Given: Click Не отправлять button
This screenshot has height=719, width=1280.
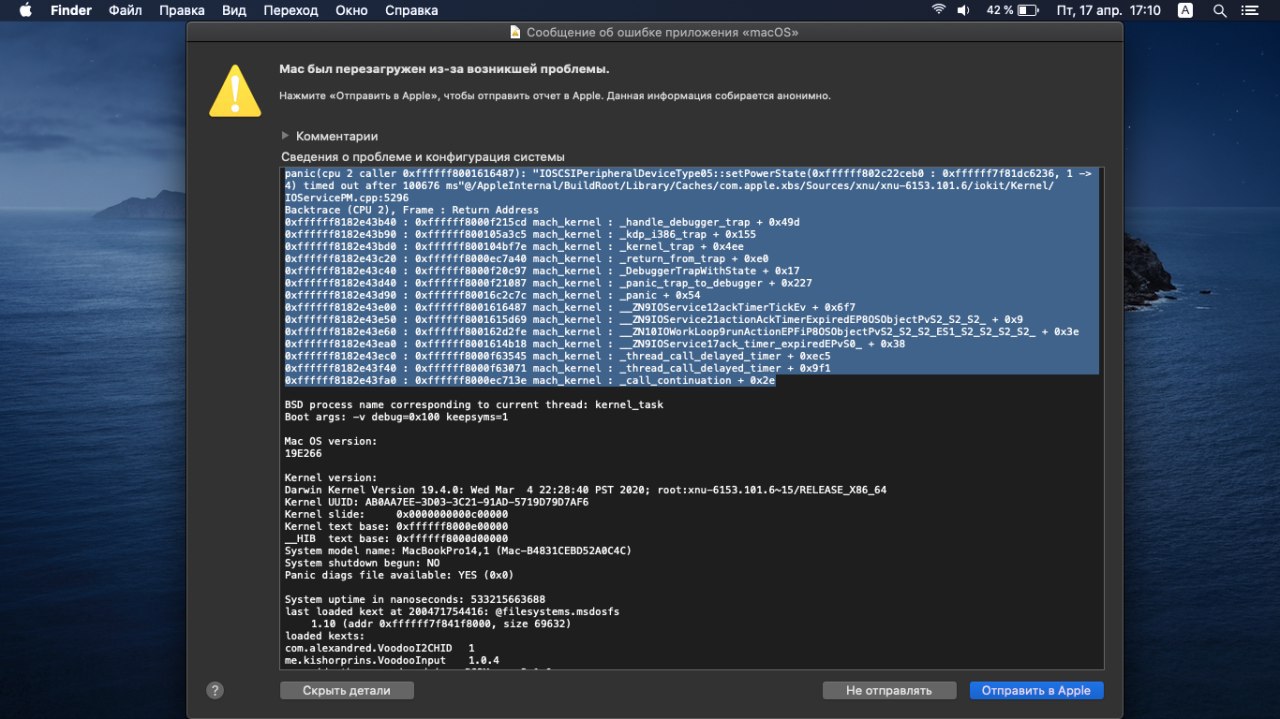Looking at the screenshot, I should click(889, 690).
